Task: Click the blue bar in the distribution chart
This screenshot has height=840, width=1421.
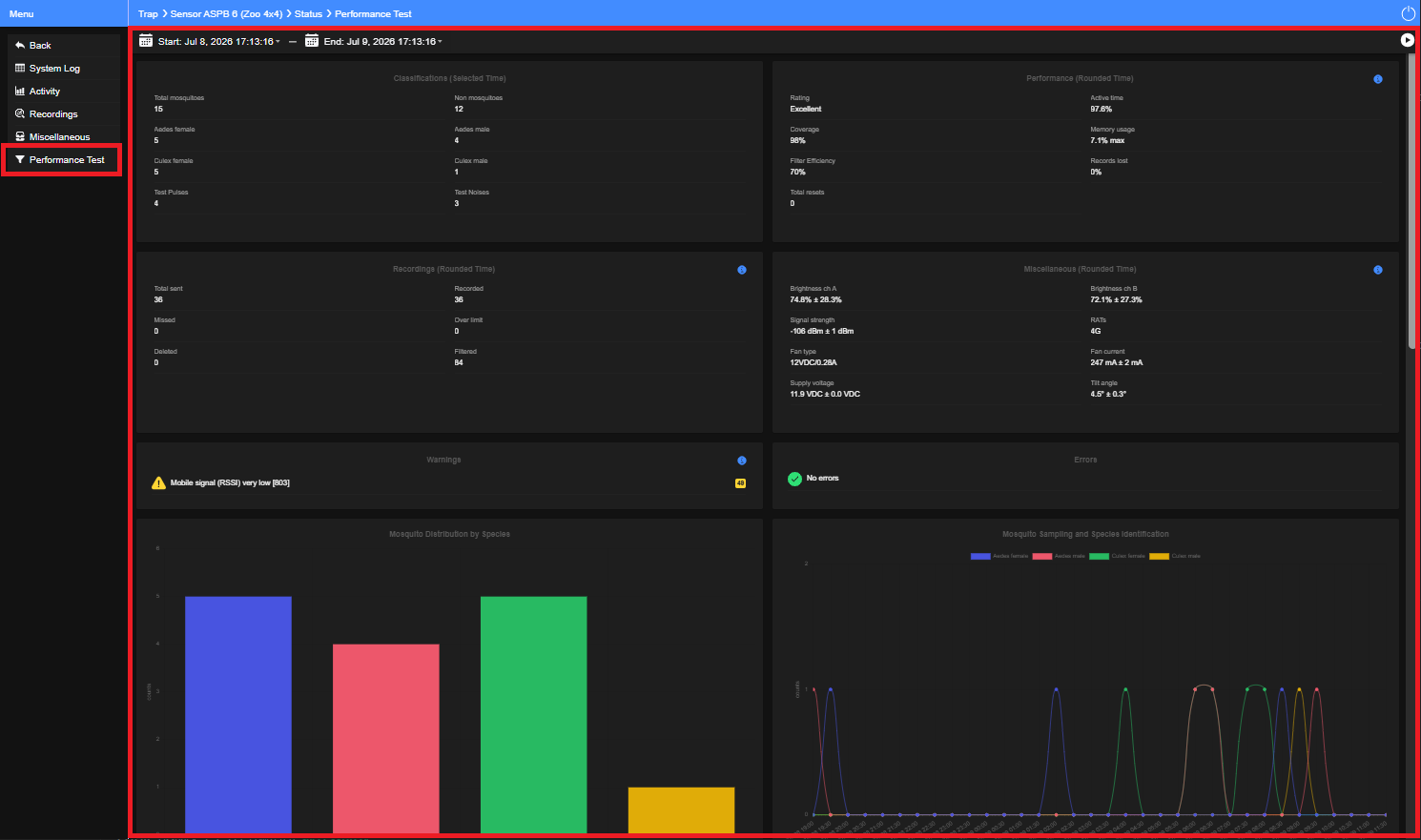Action: (238, 715)
